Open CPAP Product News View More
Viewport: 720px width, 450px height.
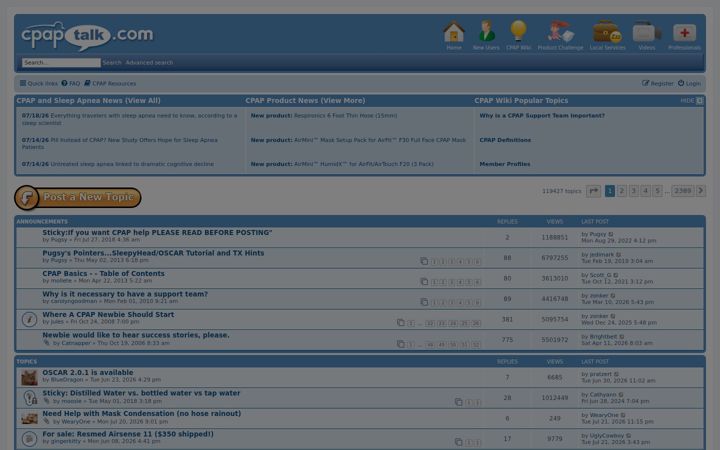[305, 101]
